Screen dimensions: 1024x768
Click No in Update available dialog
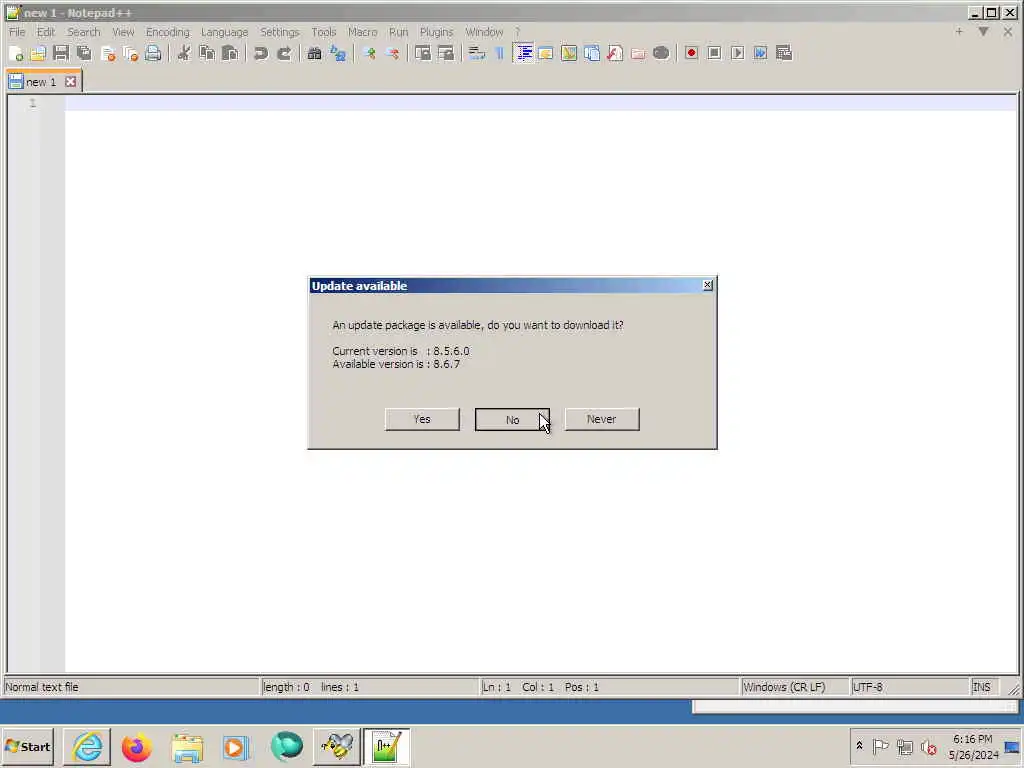(512, 419)
